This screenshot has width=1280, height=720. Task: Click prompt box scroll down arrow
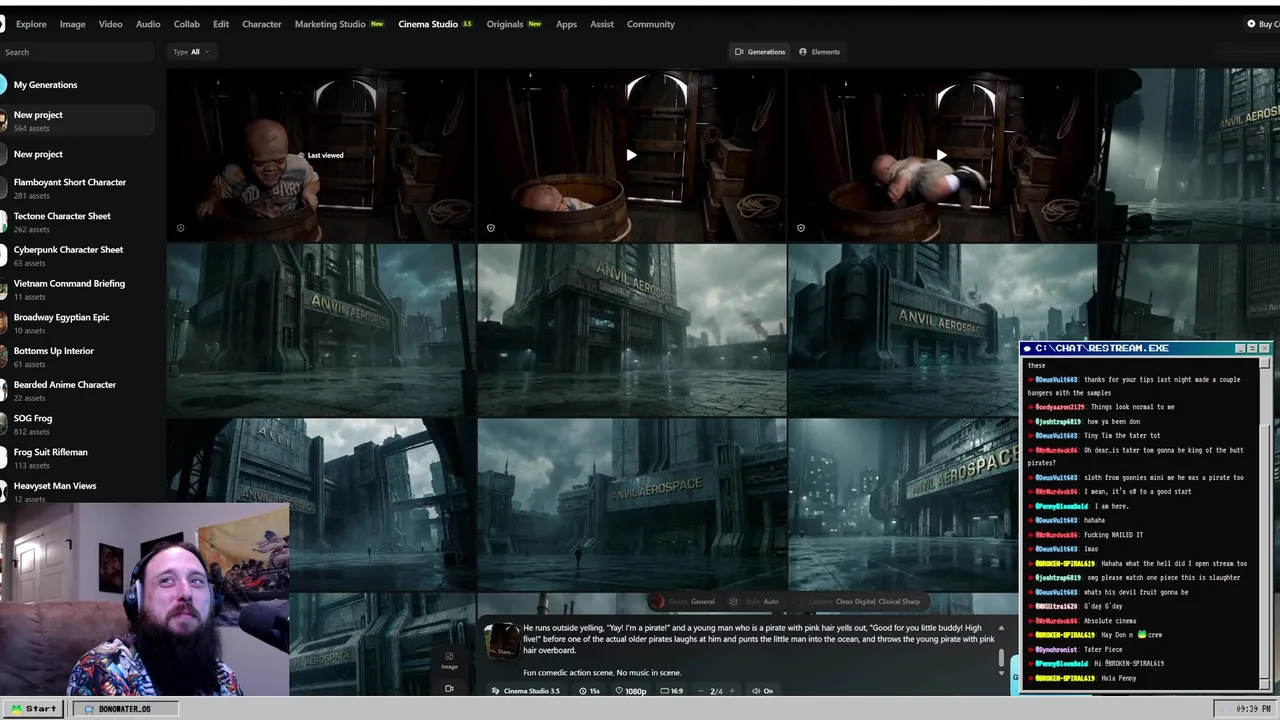point(1001,674)
